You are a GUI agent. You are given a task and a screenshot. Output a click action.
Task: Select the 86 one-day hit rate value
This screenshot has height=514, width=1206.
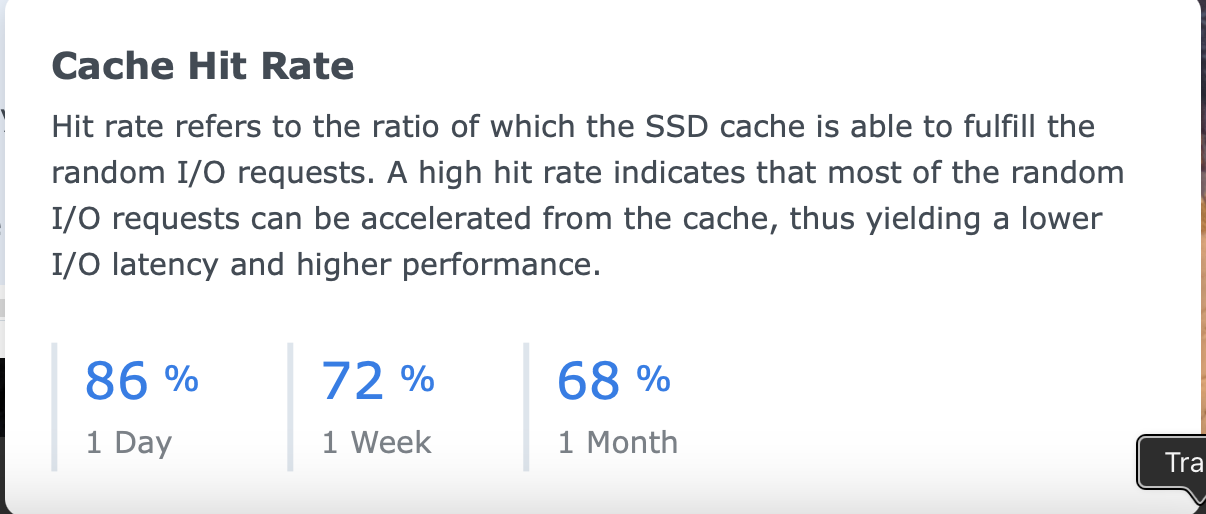[x=117, y=381]
